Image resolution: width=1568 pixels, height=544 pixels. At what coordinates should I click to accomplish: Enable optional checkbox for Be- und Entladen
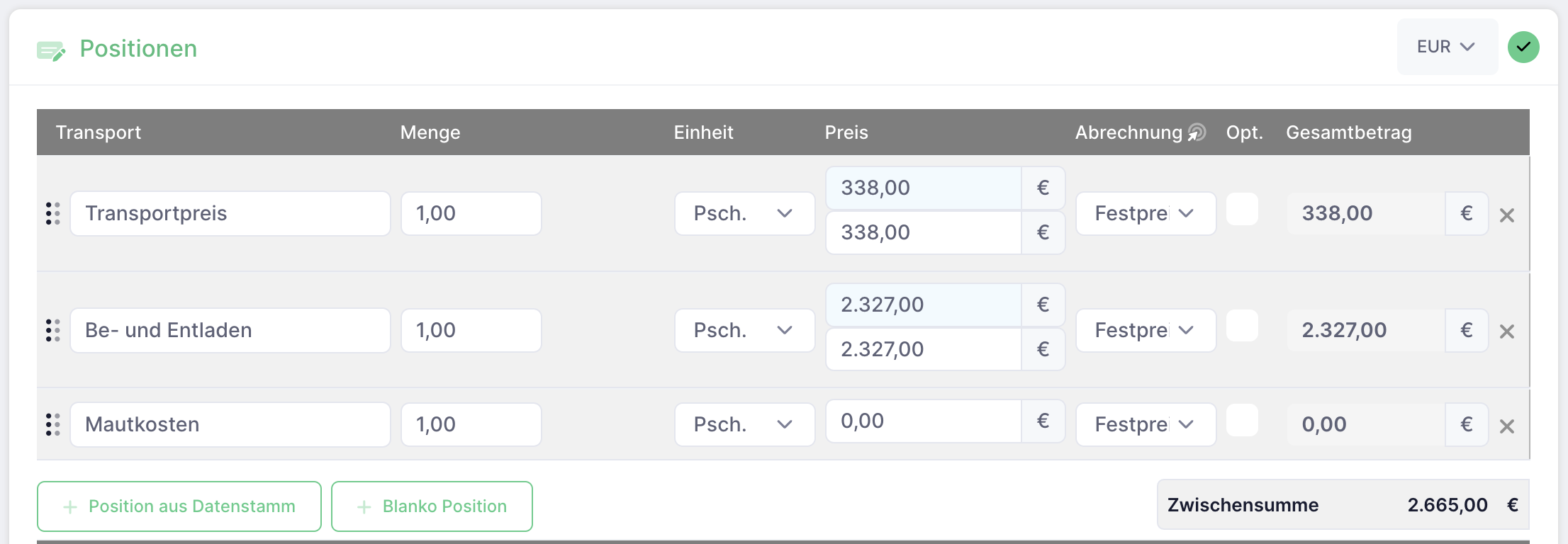pos(1243,326)
